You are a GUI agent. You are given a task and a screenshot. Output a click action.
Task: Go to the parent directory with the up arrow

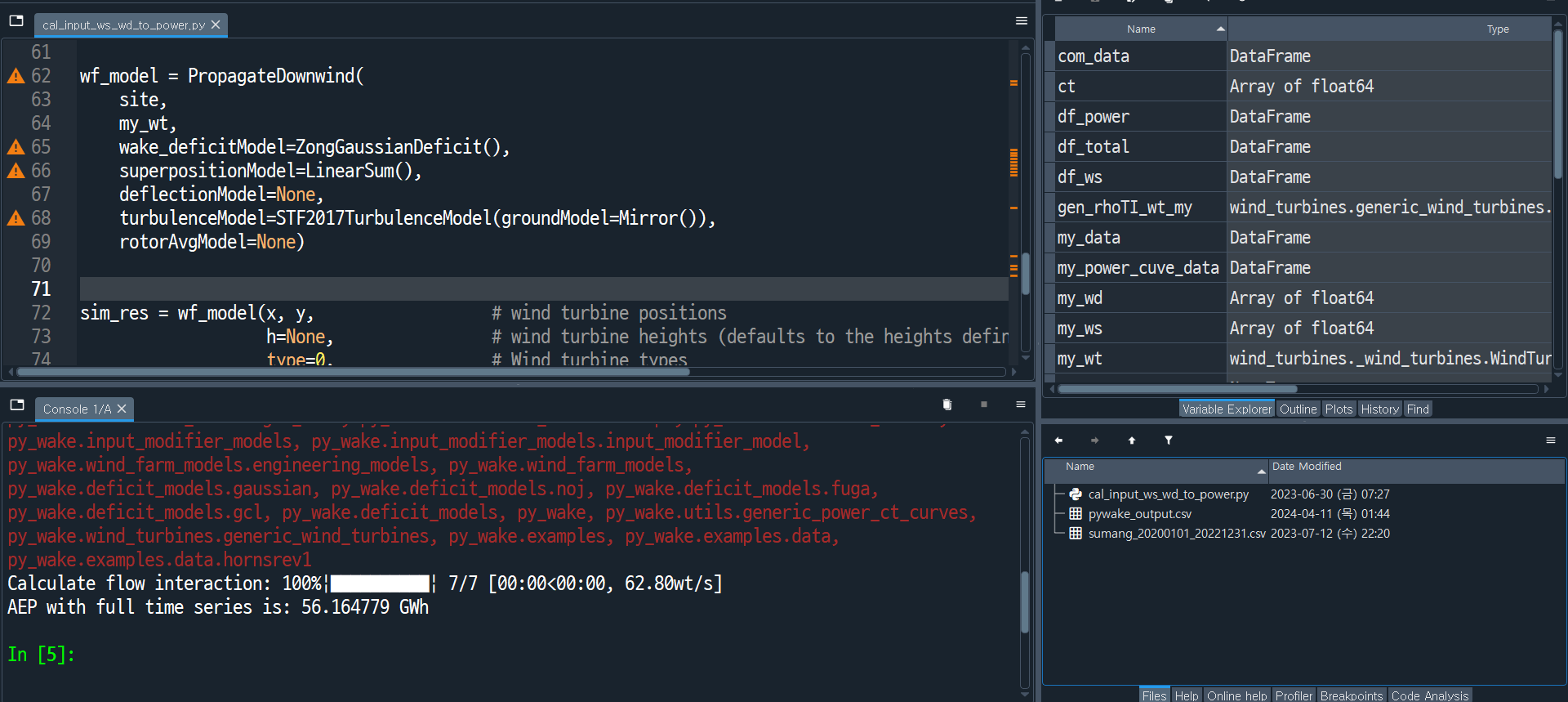(1132, 440)
